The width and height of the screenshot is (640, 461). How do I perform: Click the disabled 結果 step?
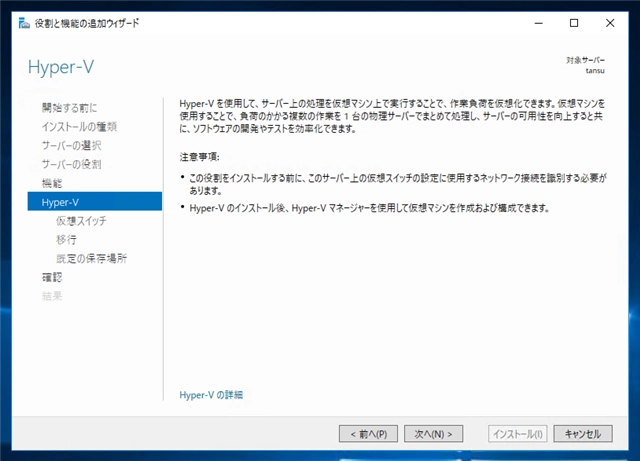click(52, 296)
